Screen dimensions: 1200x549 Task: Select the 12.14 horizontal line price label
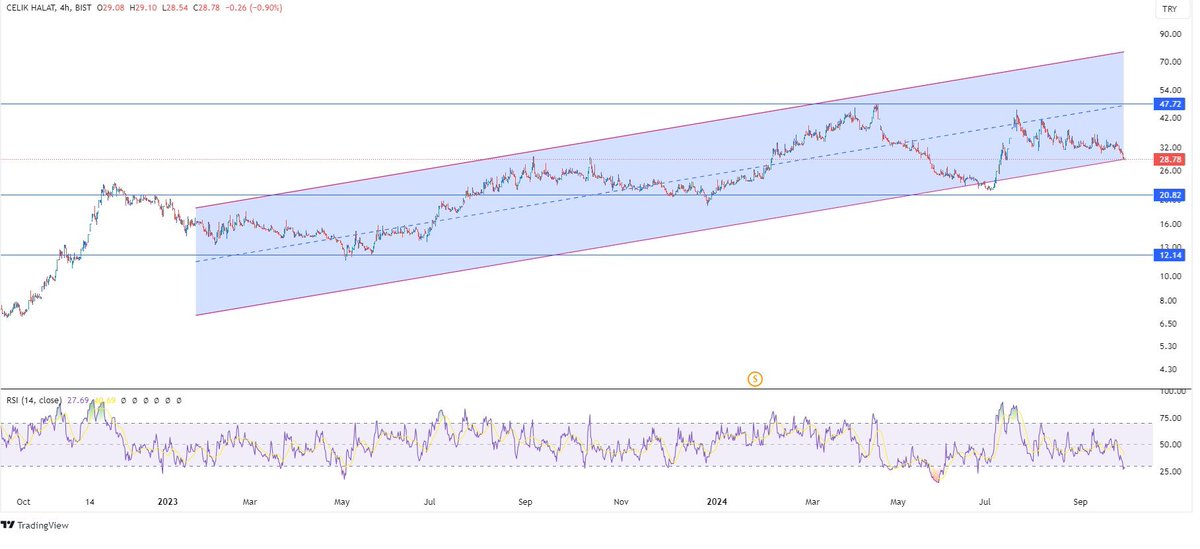point(1170,255)
